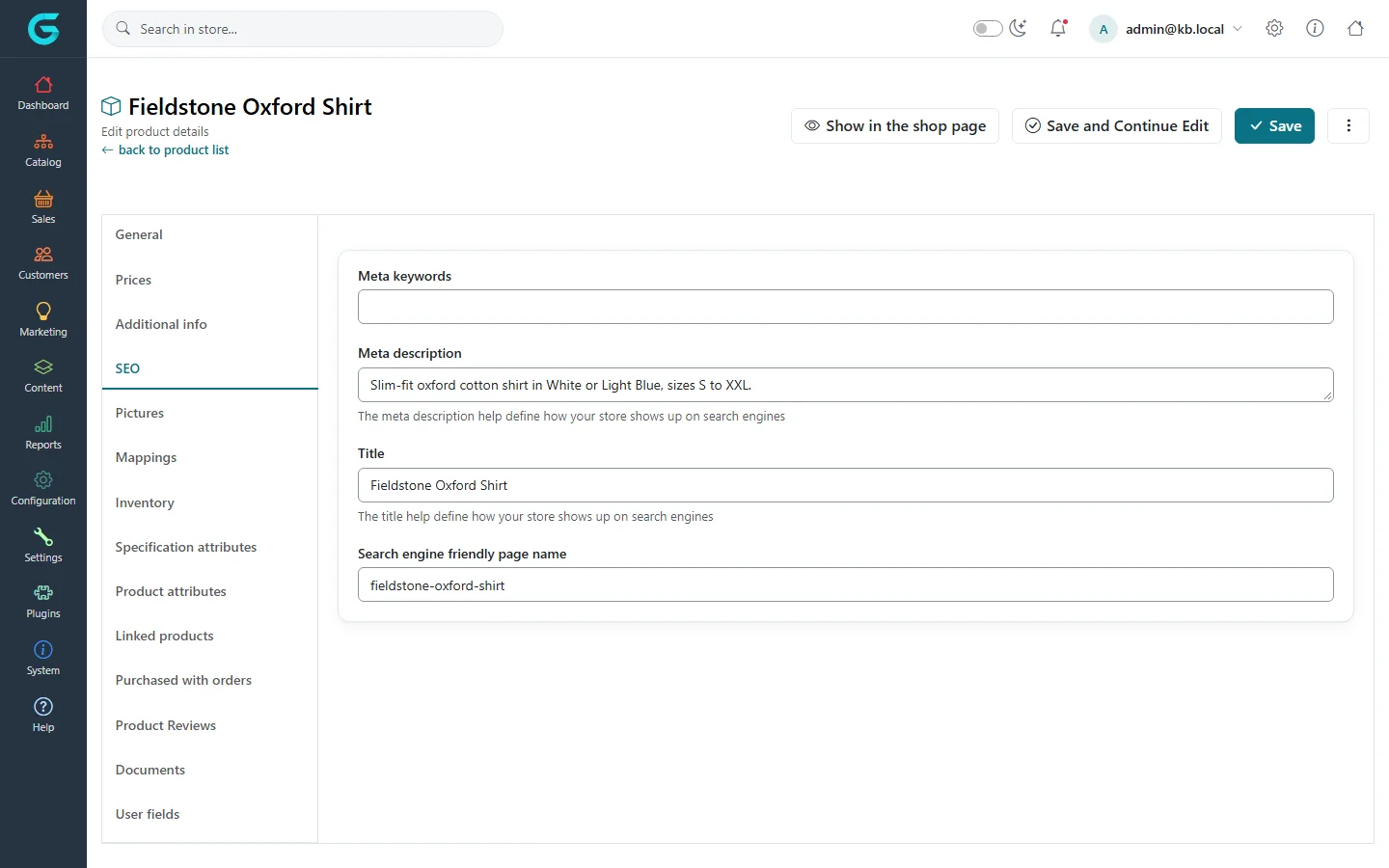Click the gear icon in the top bar
Screen dimensions: 1389x868
1274,29
